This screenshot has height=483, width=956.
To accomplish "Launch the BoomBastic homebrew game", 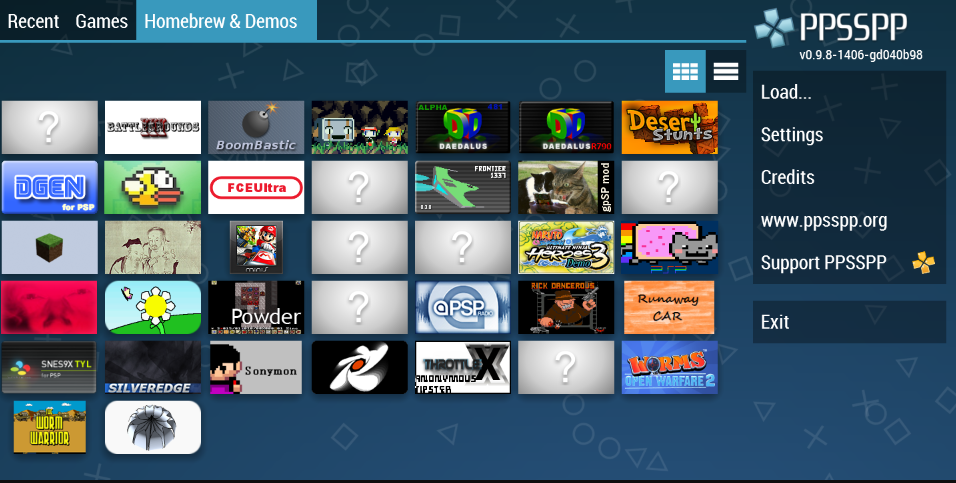I will (256, 127).
